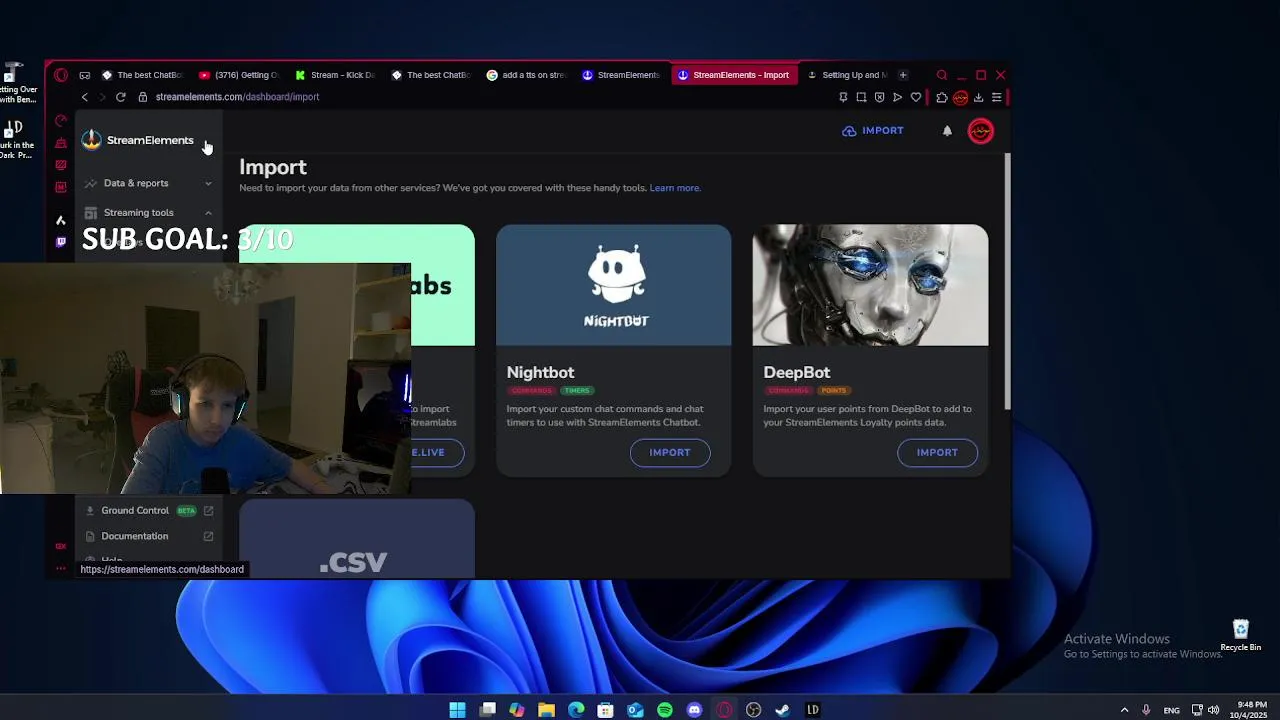Open the StreamElements logo home link
1280x720 pixels.
138,140
